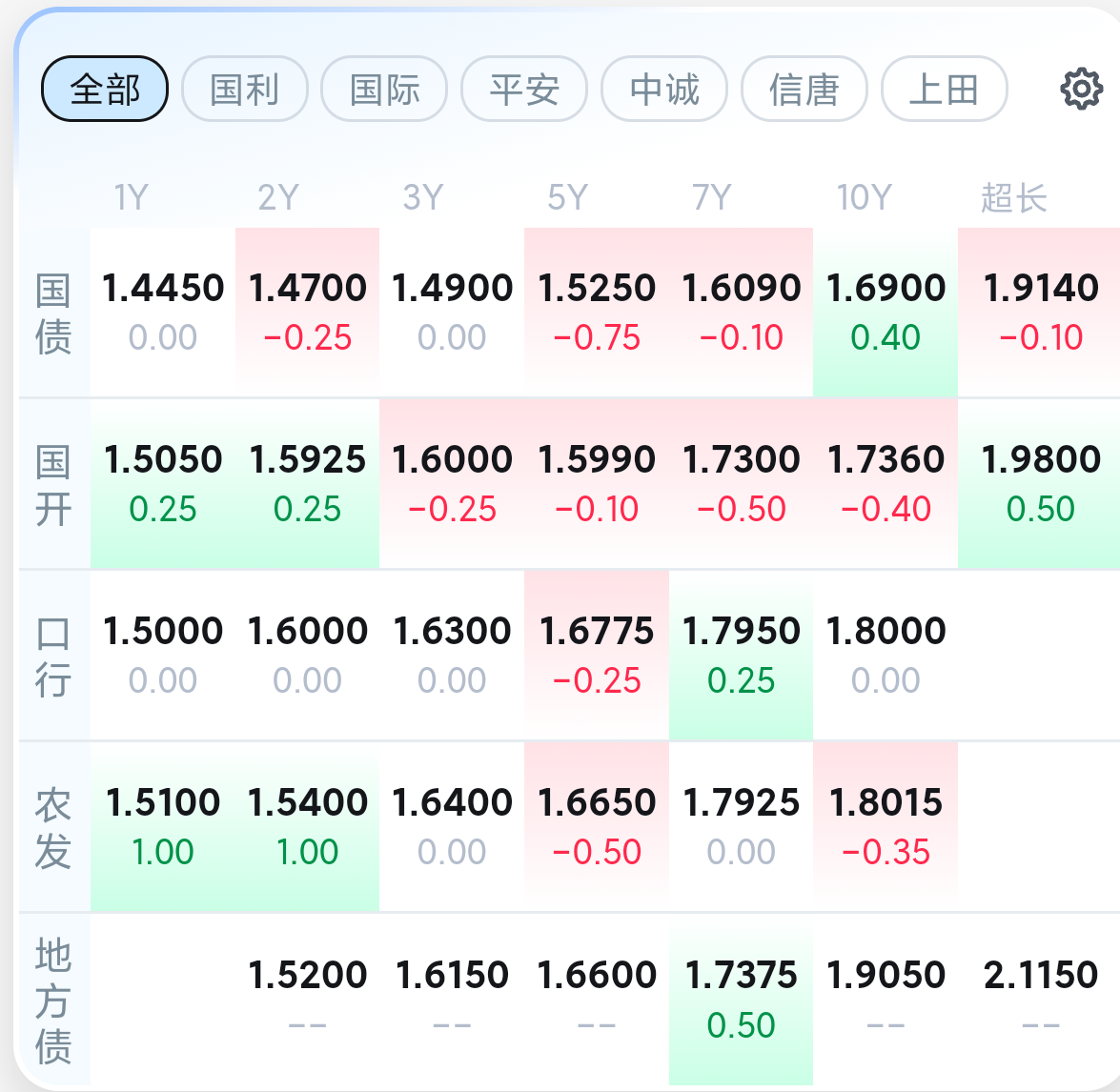1120x1092 pixels.
Task: Open the 农发 10Y quote 1.8015
Action: coord(886,826)
